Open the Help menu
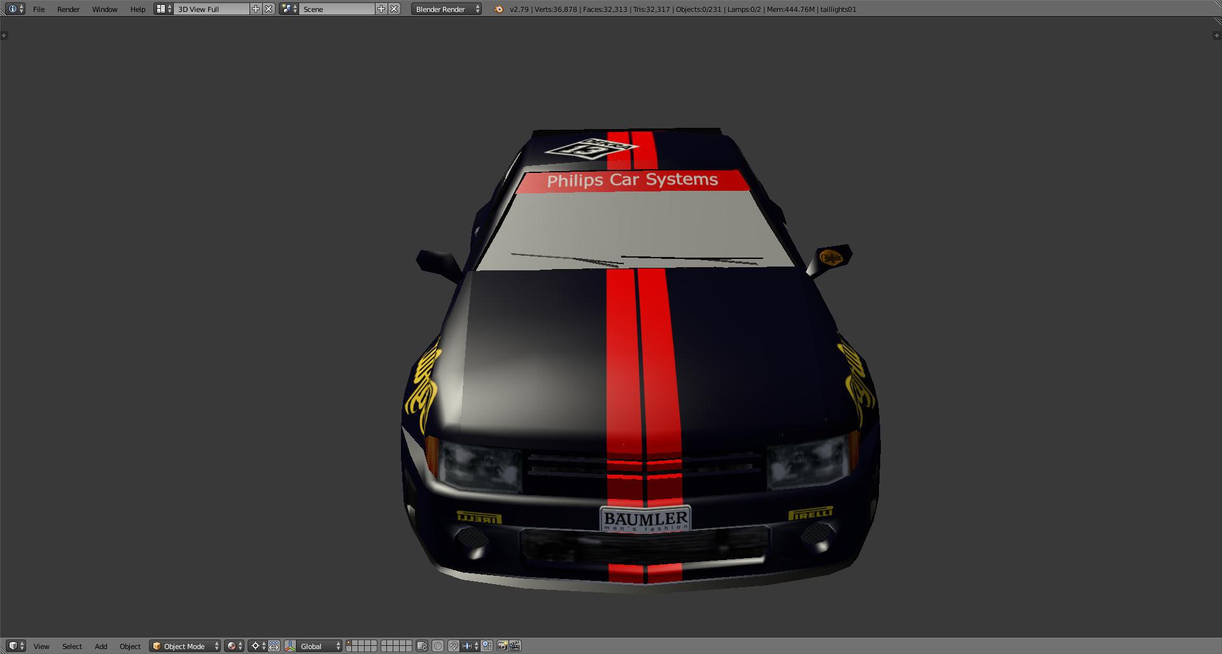Viewport: 1222px width, 654px height. (x=137, y=9)
